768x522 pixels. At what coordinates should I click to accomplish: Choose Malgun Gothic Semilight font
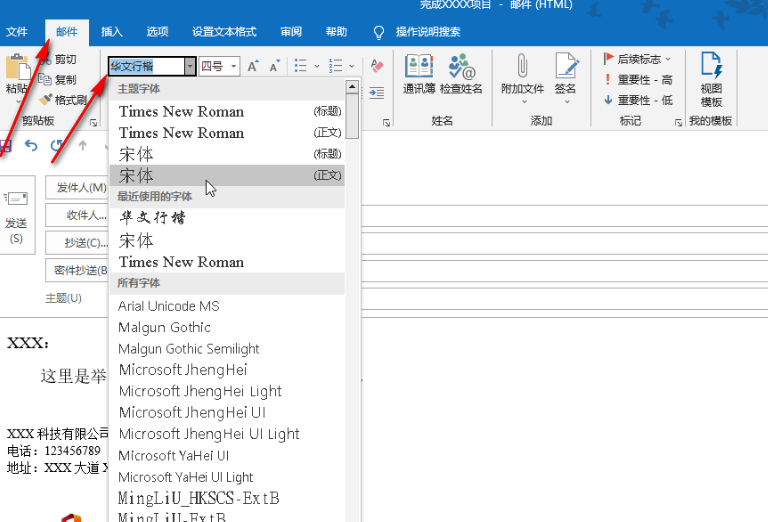click(x=227, y=349)
